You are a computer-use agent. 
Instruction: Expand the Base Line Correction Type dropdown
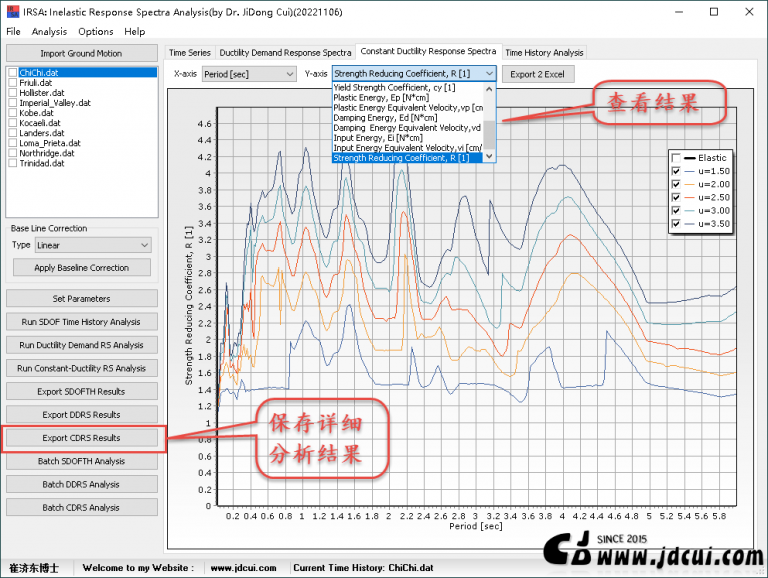93,245
